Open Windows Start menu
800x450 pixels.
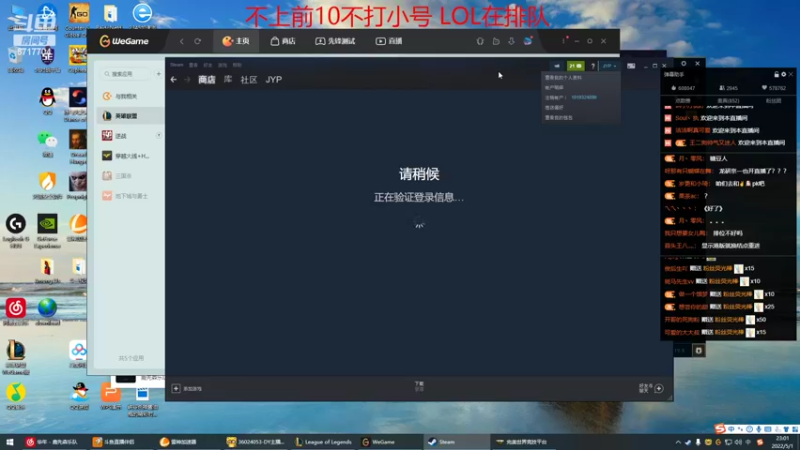point(10,442)
